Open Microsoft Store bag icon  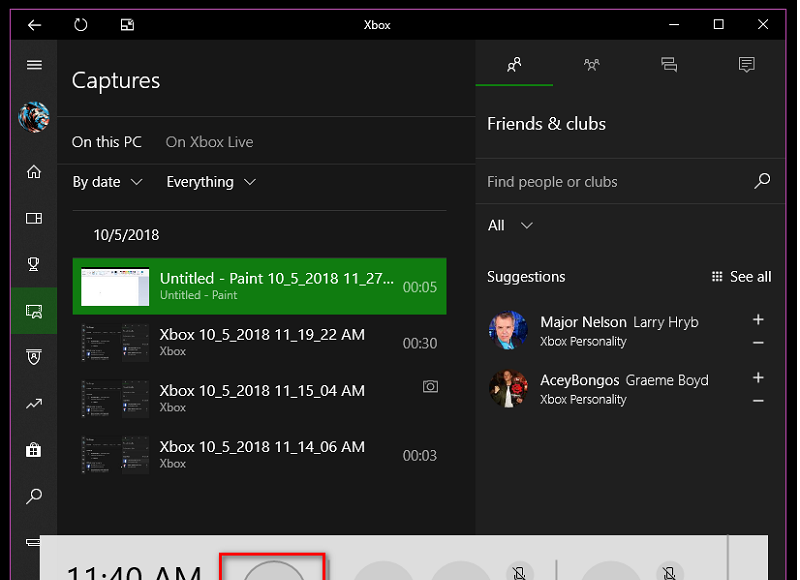pos(34,450)
